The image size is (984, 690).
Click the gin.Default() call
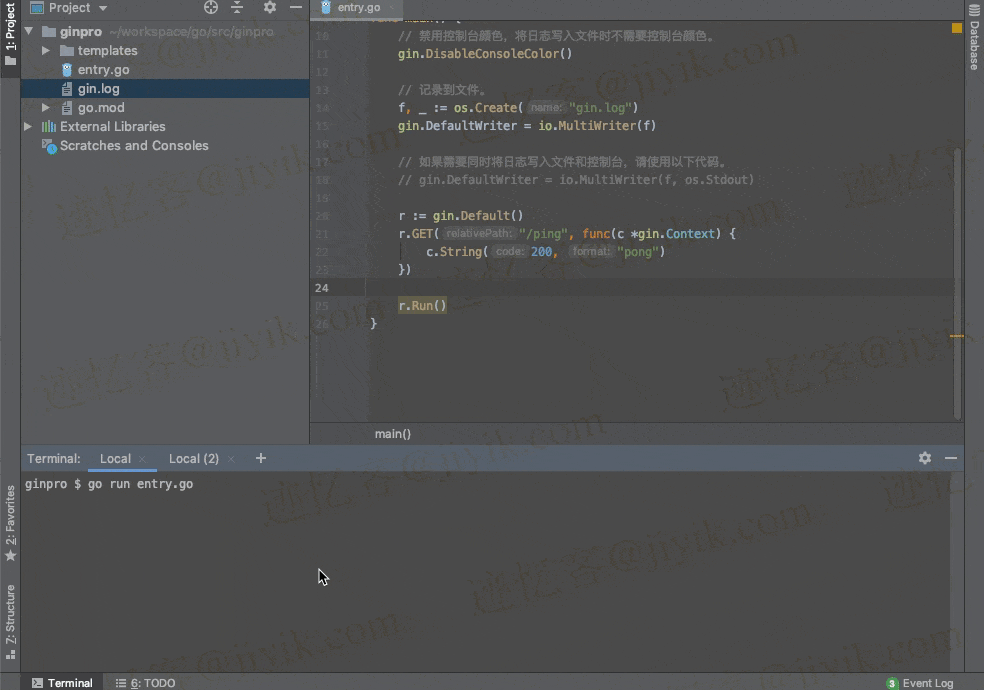[x=478, y=216]
